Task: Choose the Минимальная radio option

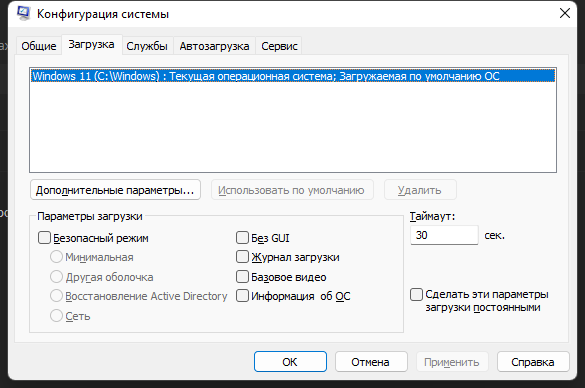Action: (x=56, y=257)
